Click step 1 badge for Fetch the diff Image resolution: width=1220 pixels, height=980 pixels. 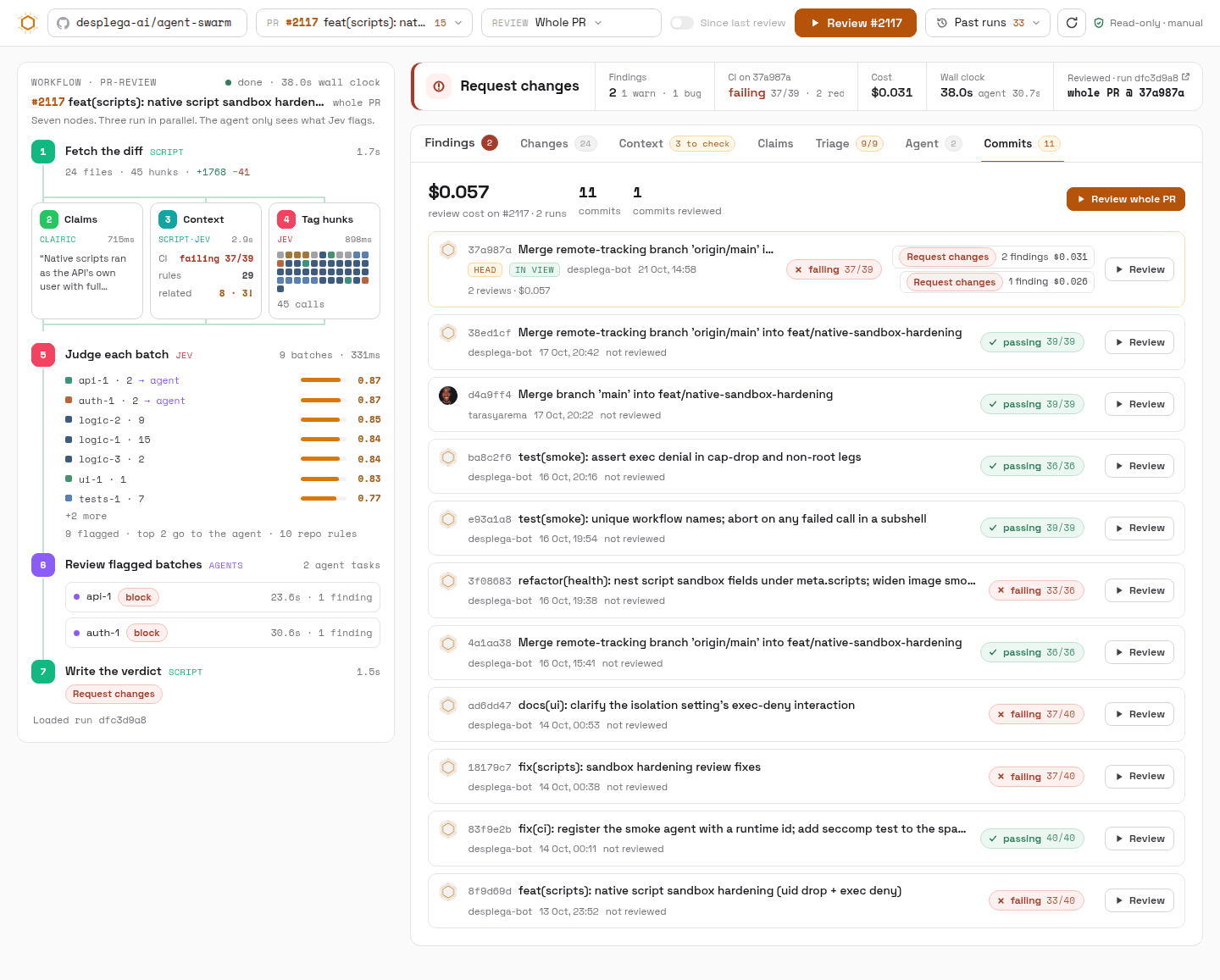(x=43, y=152)
